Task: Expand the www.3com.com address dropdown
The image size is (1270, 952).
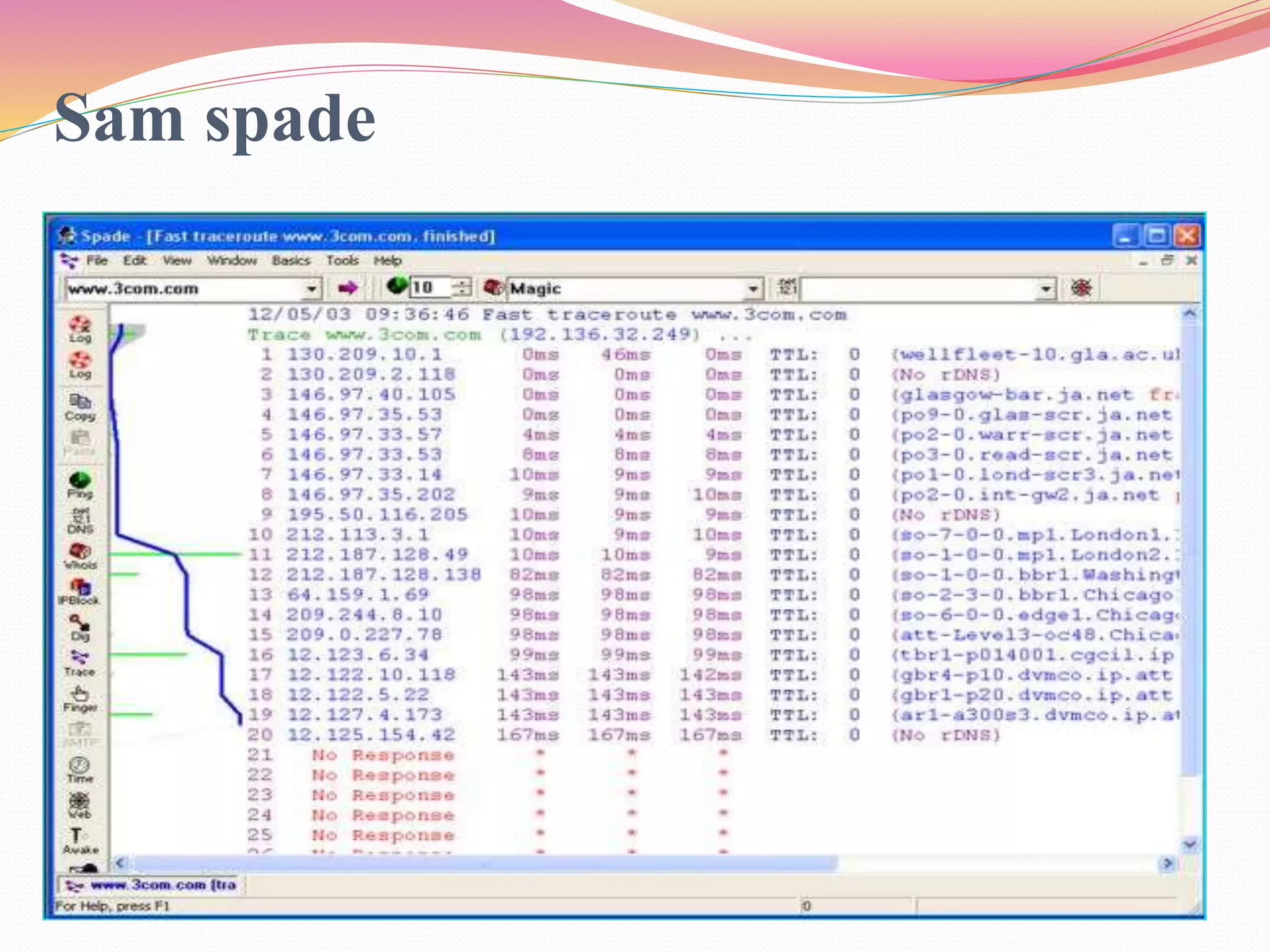Action: 311,289
